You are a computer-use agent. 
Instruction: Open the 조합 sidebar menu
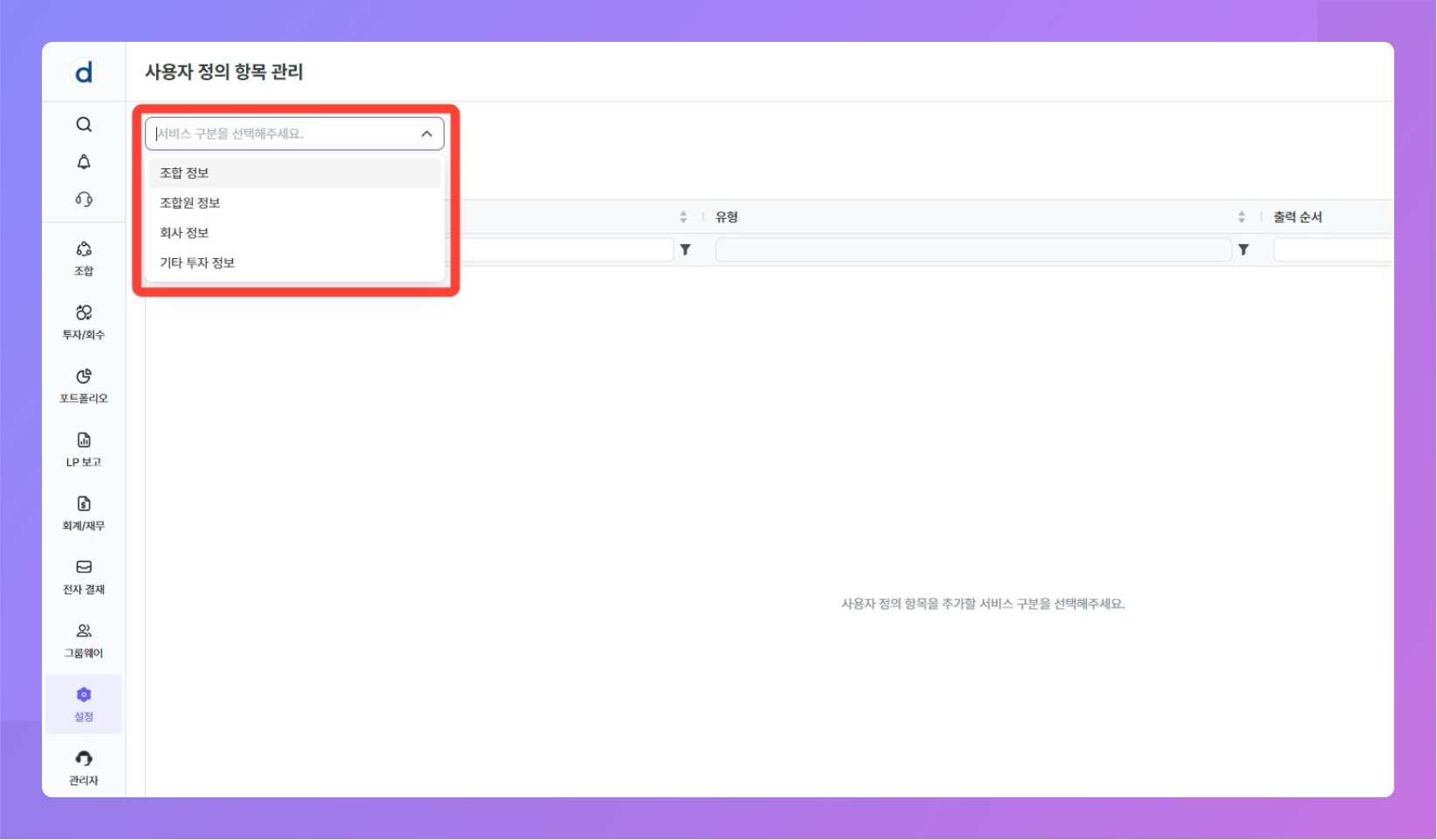point(84,258)
